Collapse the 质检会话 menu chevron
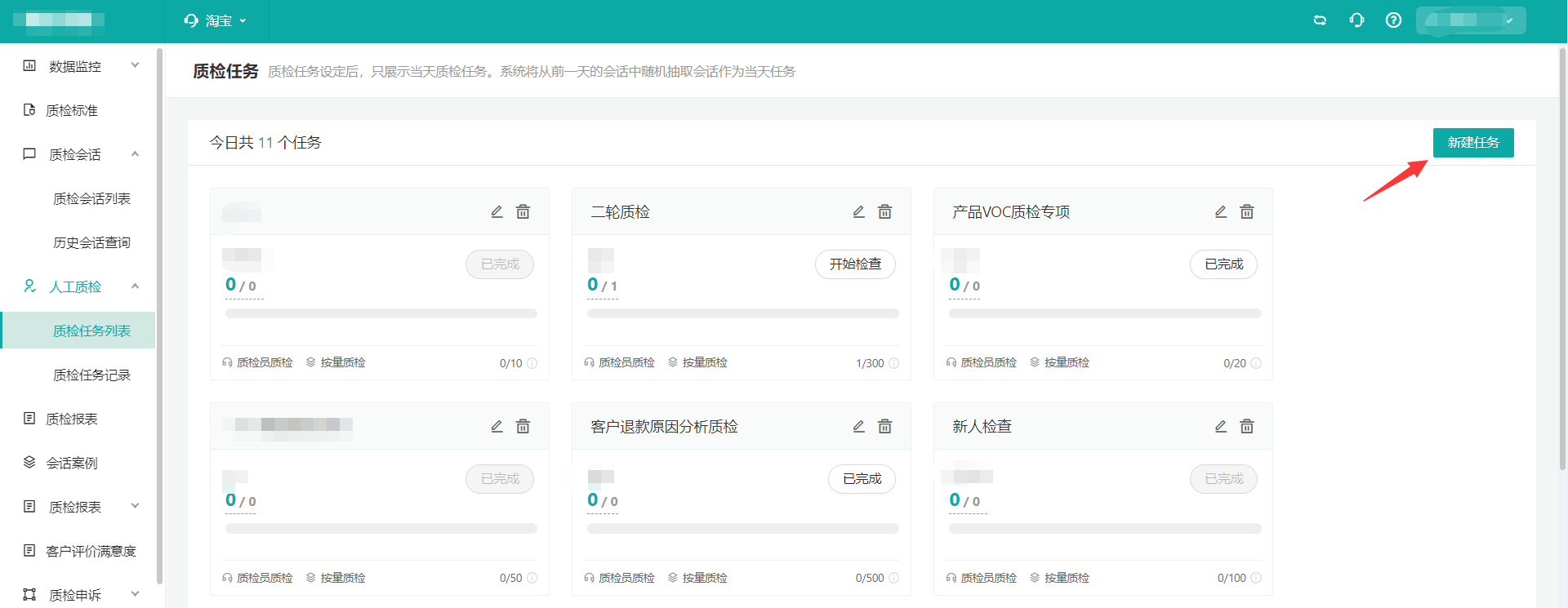 tap(136, 153)
